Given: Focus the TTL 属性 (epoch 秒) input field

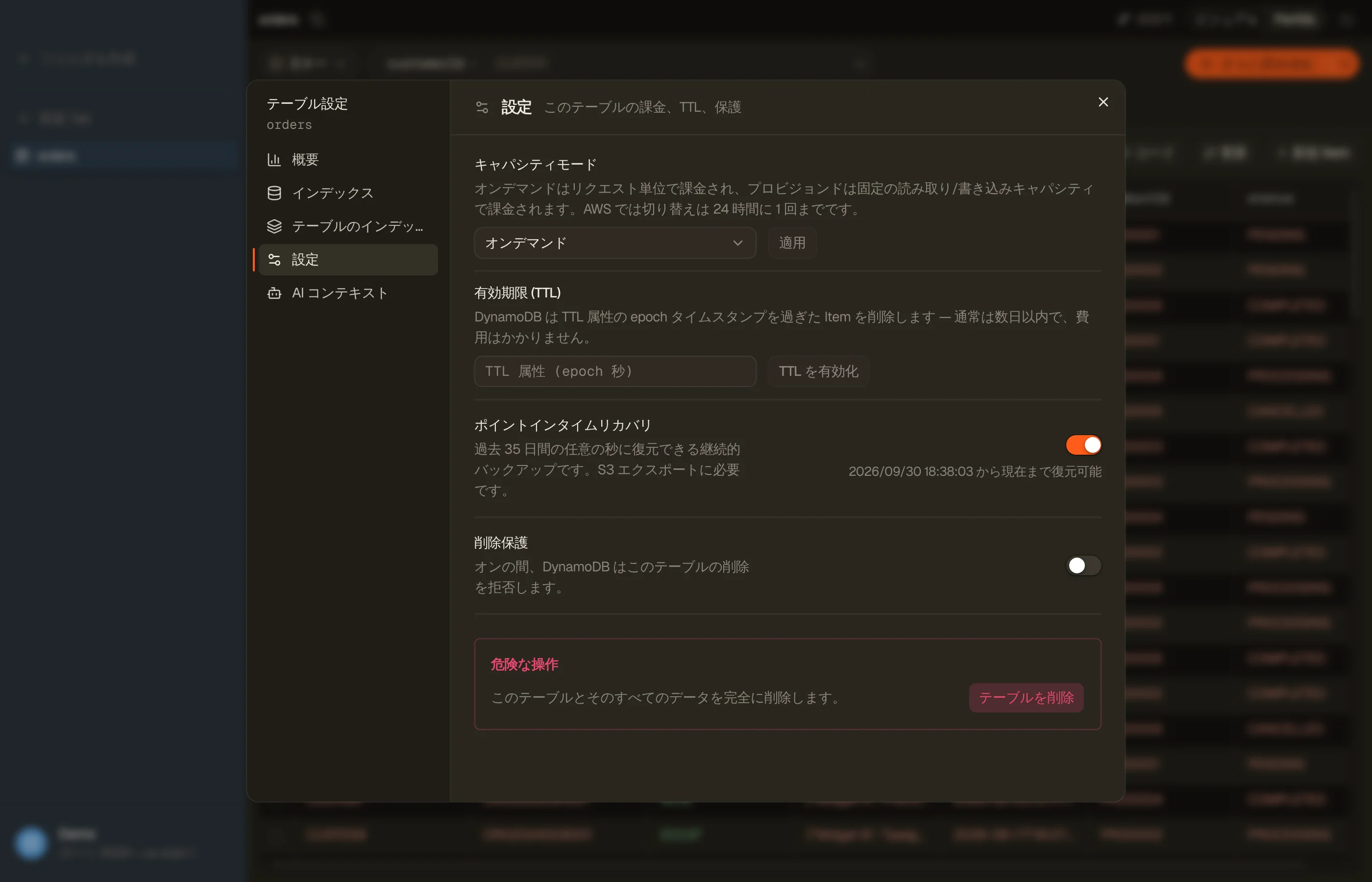Looking at the screenshot, I should [614, 371].
